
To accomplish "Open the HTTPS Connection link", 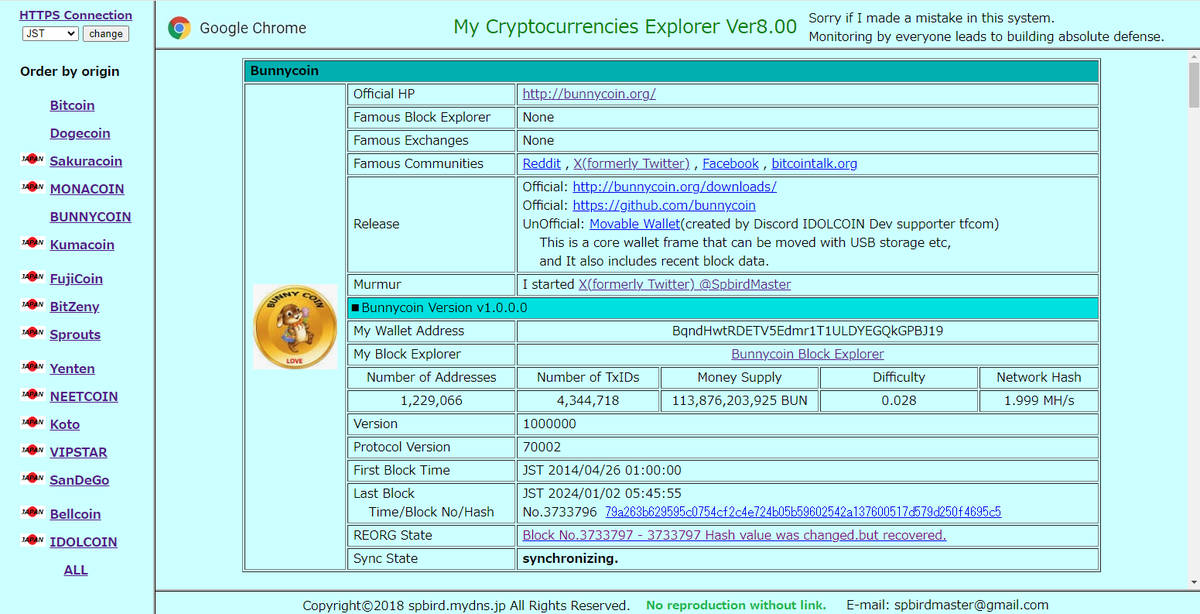I will point(76,15).
